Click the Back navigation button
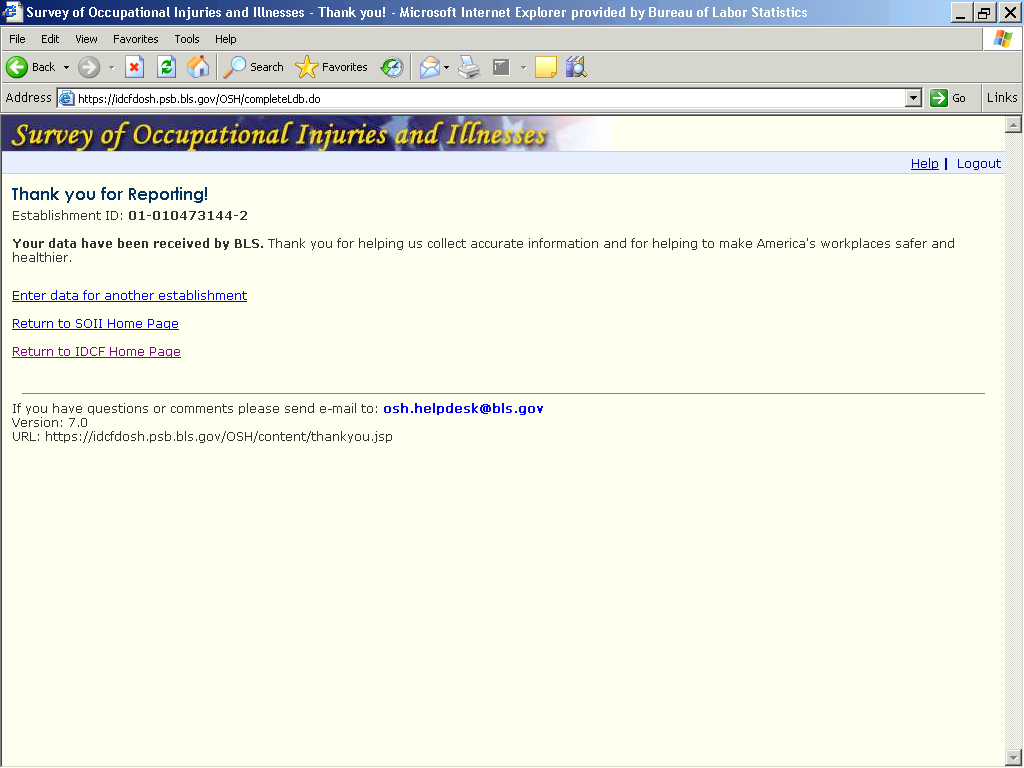This screenshot has width=1024, height=768. [30, 67]
